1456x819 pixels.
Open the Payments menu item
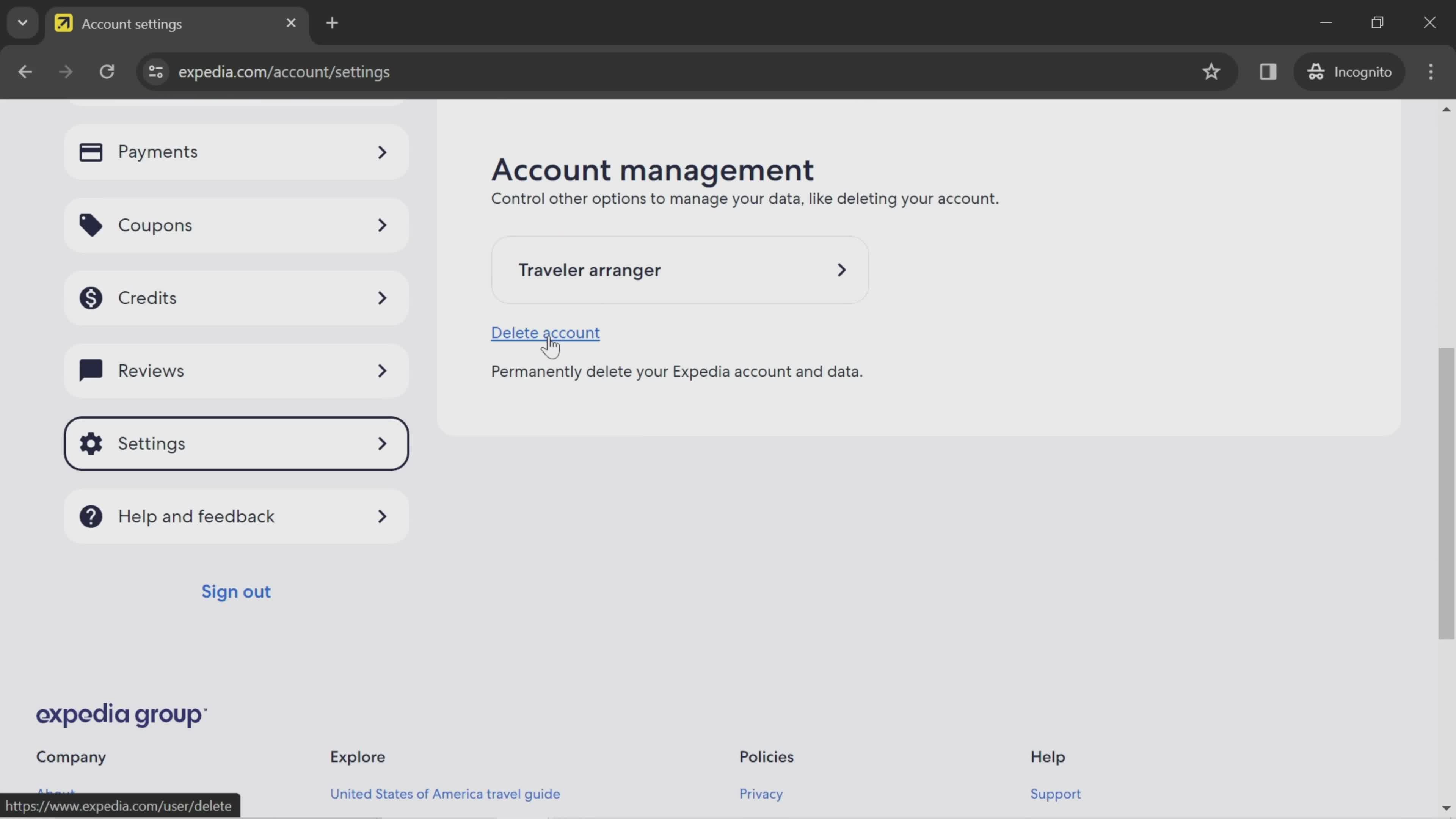[x=236, y=152]
